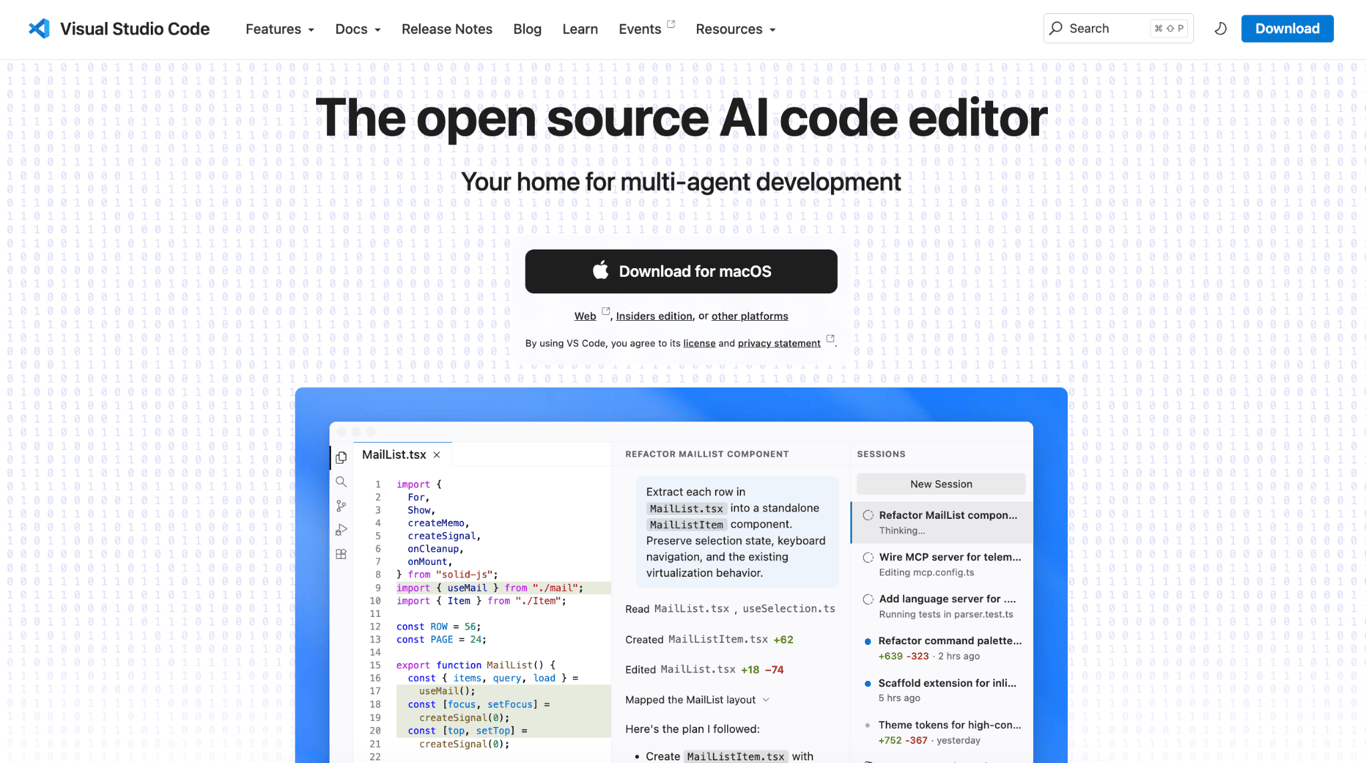The height and width of the screenshot is (763, 1366).
Task: Select the "Refactor MailList compon..." session
Action: (x=942, y=522)
